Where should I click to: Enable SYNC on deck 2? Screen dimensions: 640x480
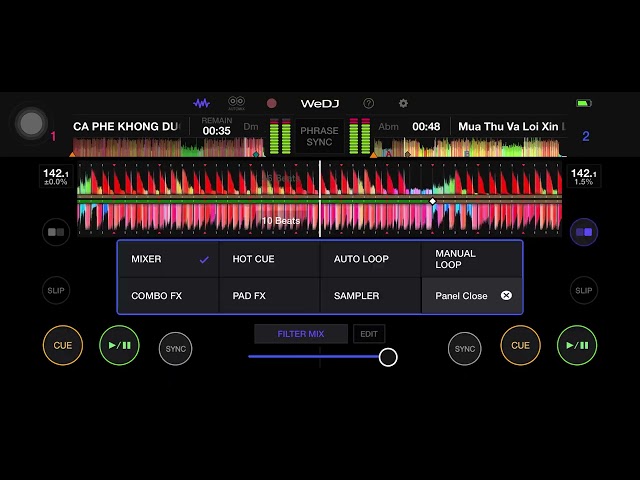coord(464,349)
